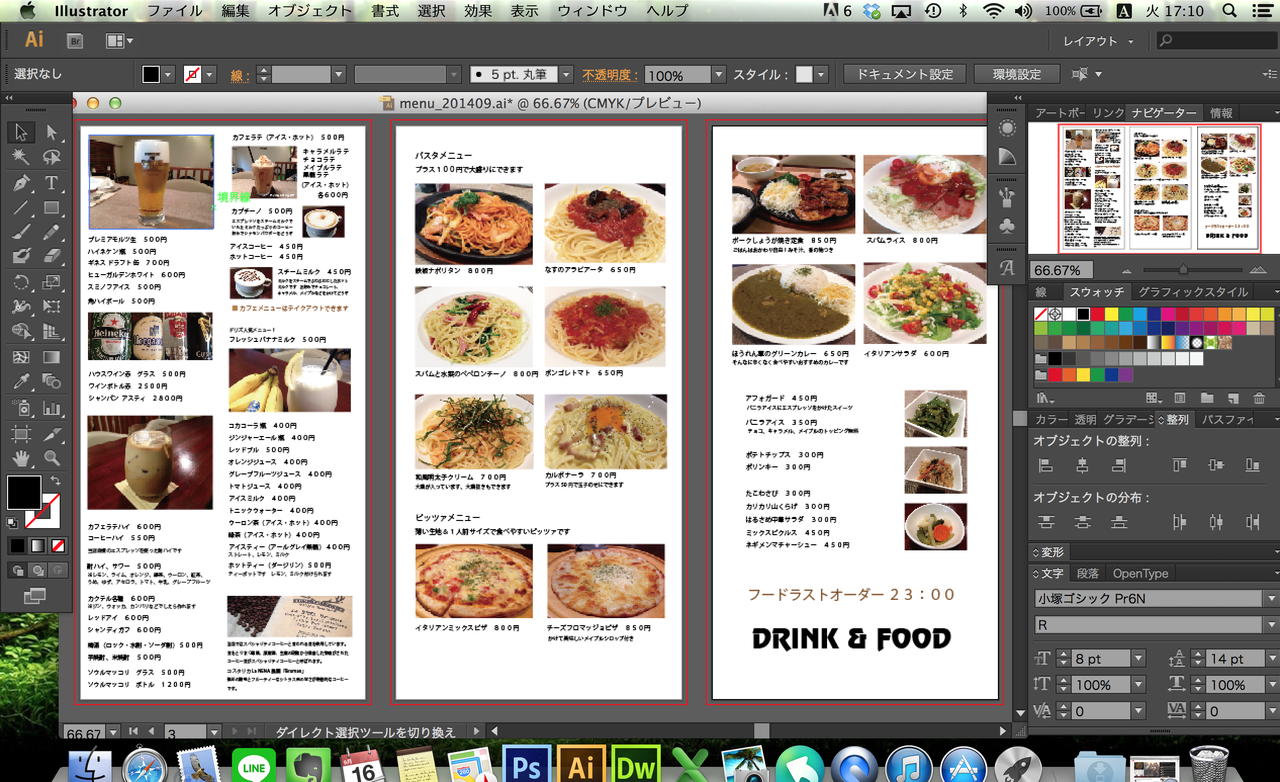Reset to default fill and stroke
The image size is (1280, 782).
13,522
